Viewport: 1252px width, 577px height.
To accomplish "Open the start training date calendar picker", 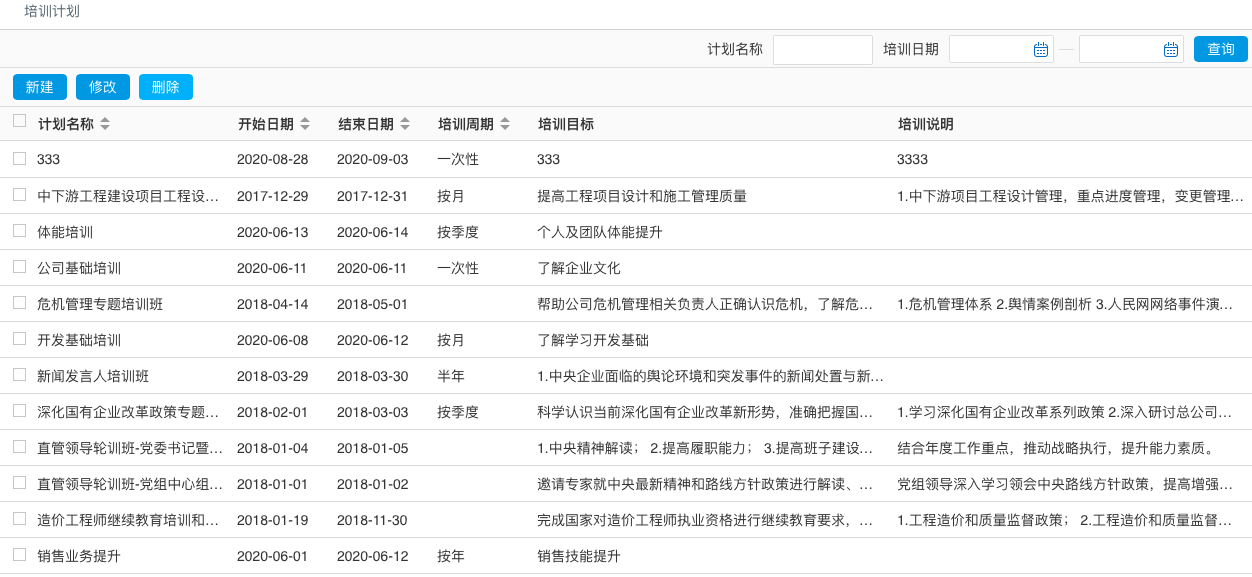I will click(1041, 48).
